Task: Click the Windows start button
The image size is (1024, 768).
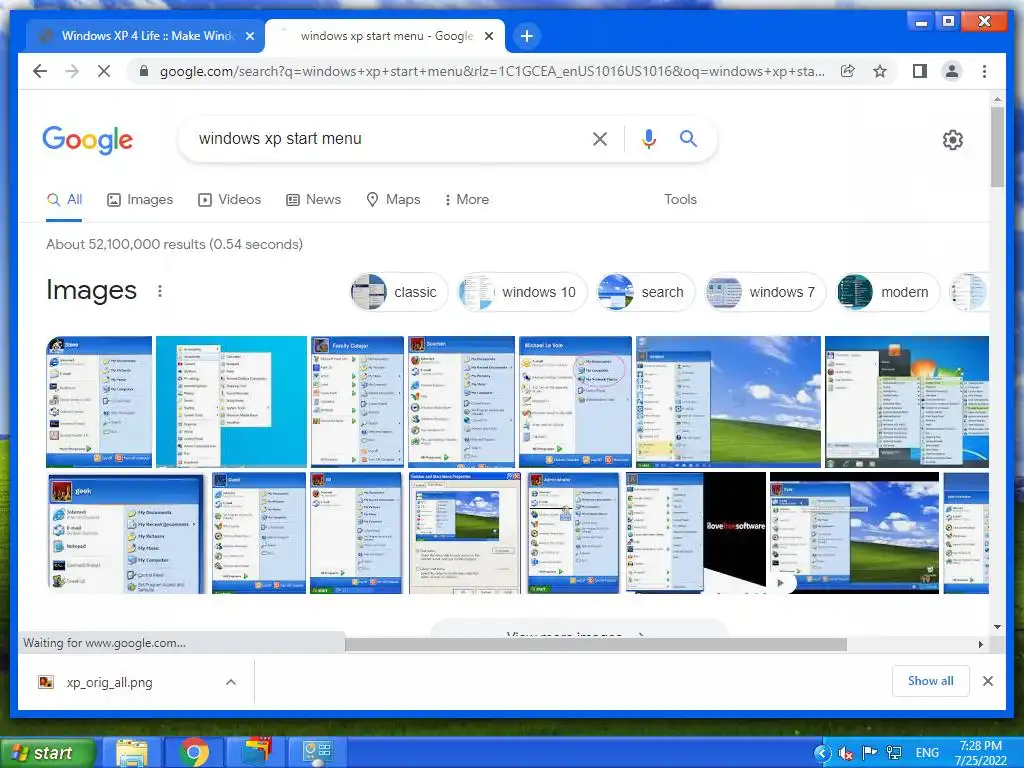Action: click(47, 753)
